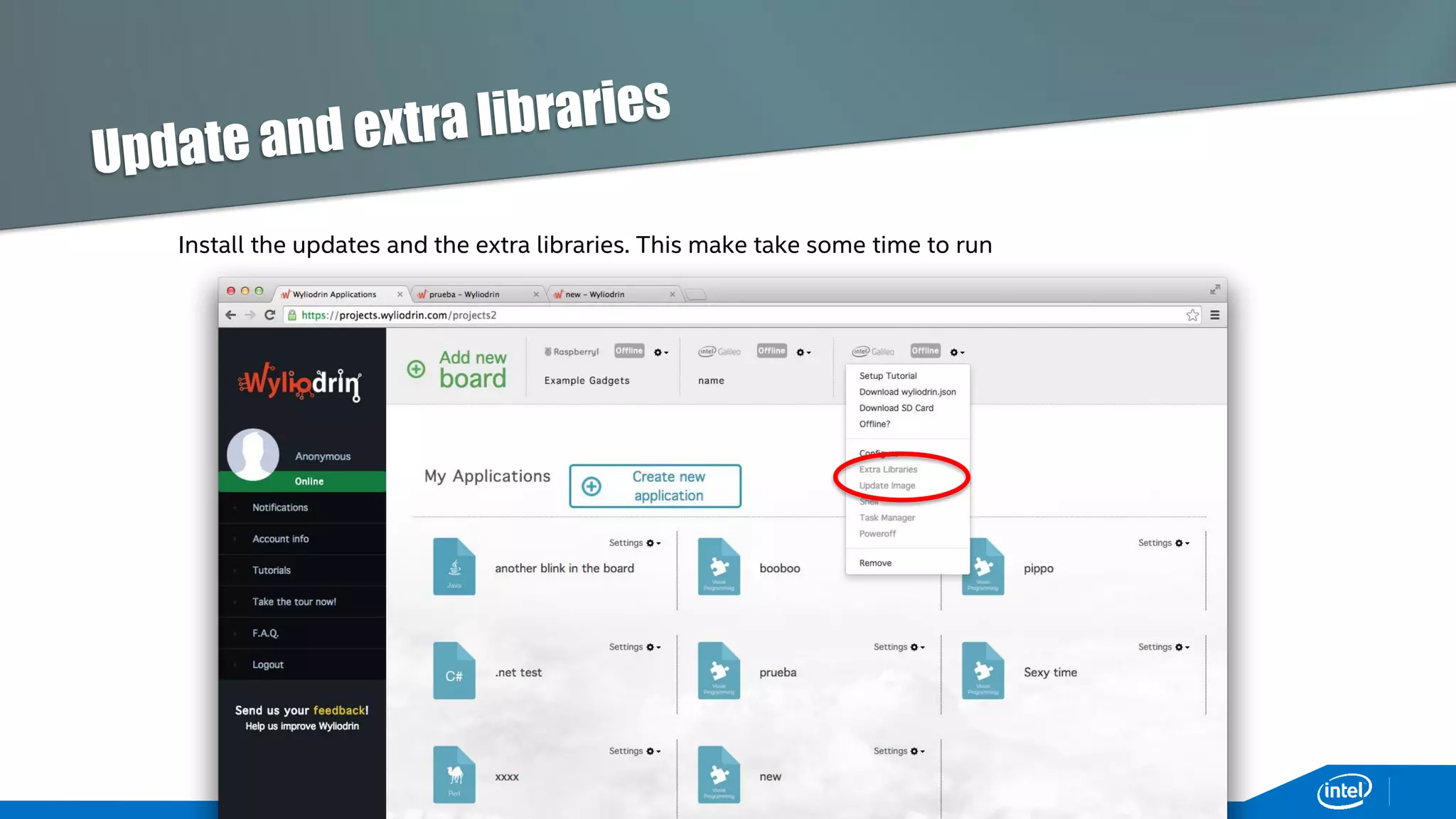Open Settings dropdown for Sexy time

pyautogui.click(x=1164, y=647)
